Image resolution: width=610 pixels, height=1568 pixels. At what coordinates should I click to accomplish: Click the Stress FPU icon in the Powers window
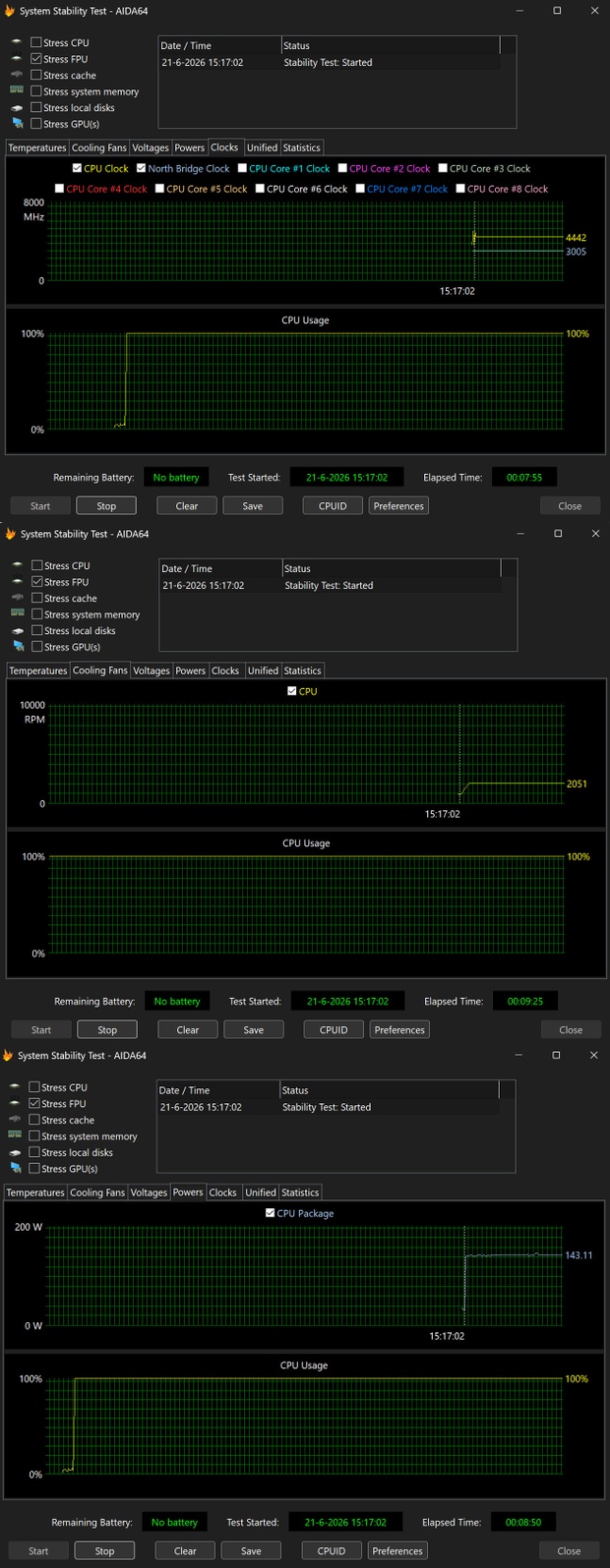(16, 1104)
